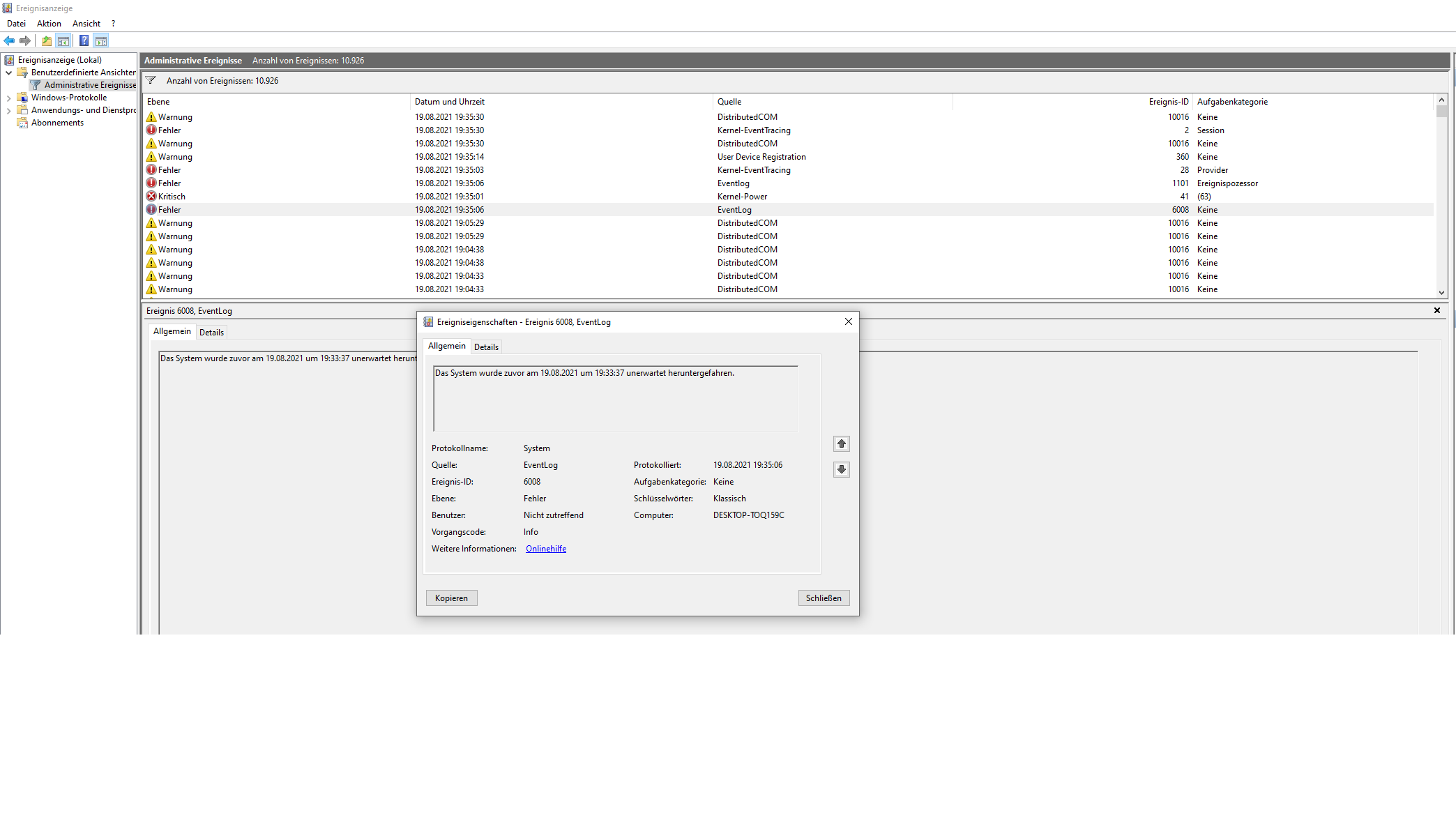This screenshot has width=1456, height=820.
Task: Collapse Benutzerdefinierte Ansichten tree node
Action: [x=8, y=73]
